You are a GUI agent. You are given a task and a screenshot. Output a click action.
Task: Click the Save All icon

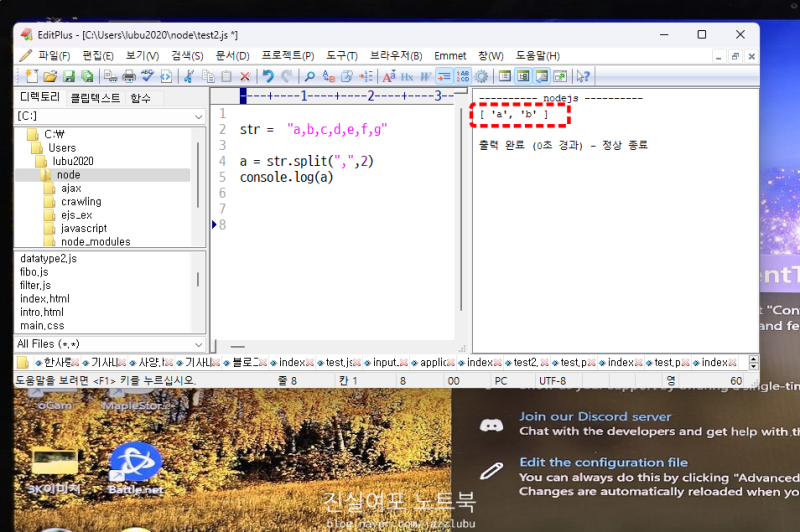[87, 77]
